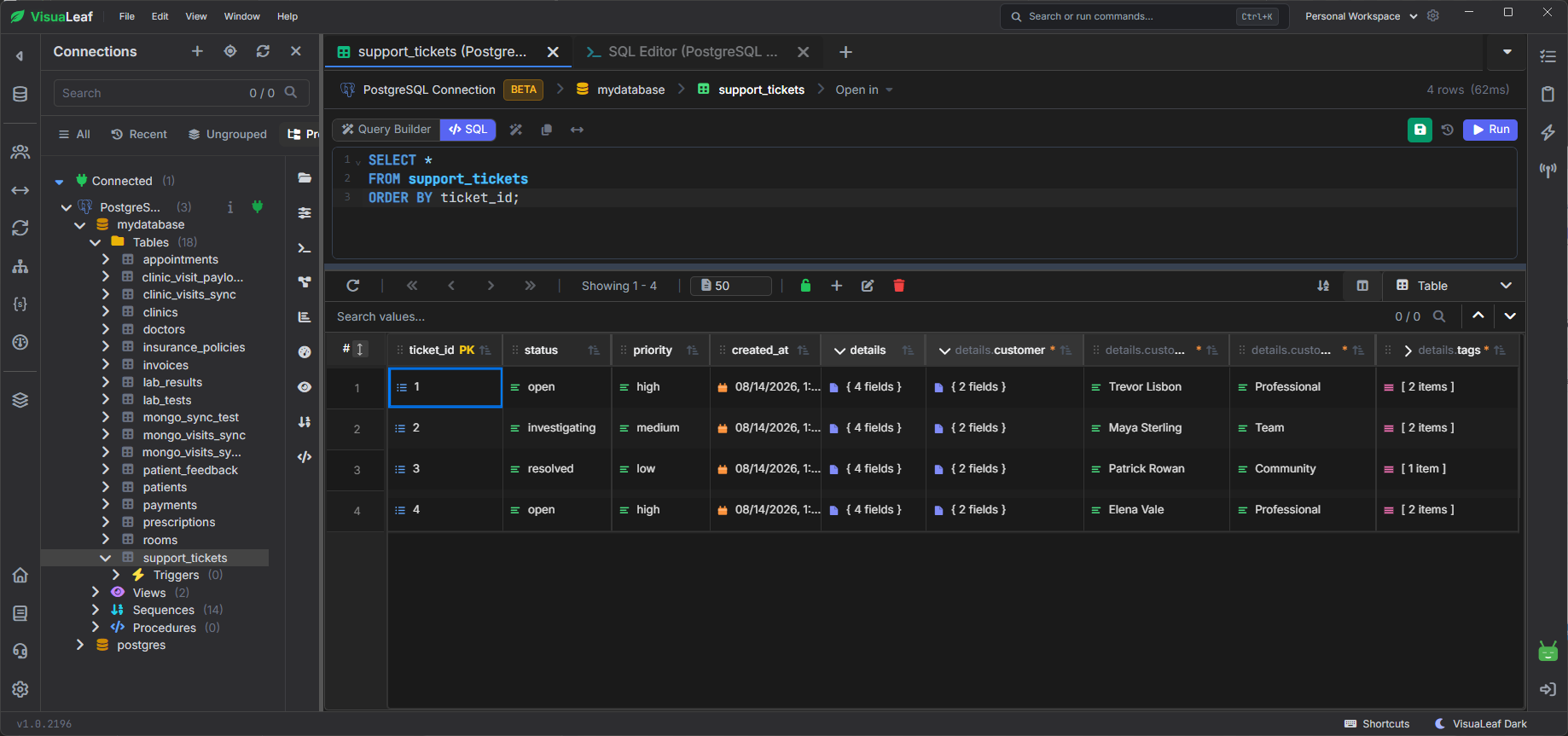Collapse the Tables folder
The height and width of the screenshot is (736, 1568).
(x=96, y=242)
